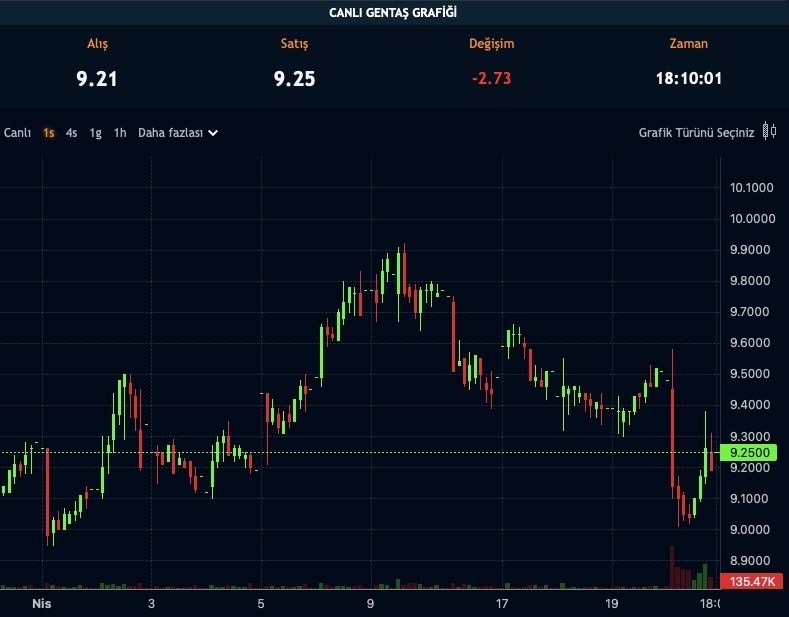789x617 pixels.
Task: Click the 5 date axis label
Action: [261, 603]
